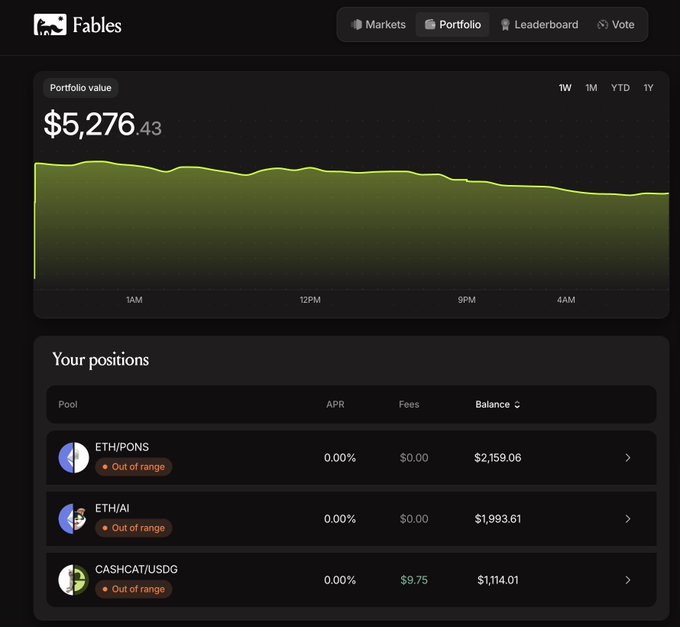
Task: Click the ETH/AI token pair icon
Action: (x=73, y=519)
